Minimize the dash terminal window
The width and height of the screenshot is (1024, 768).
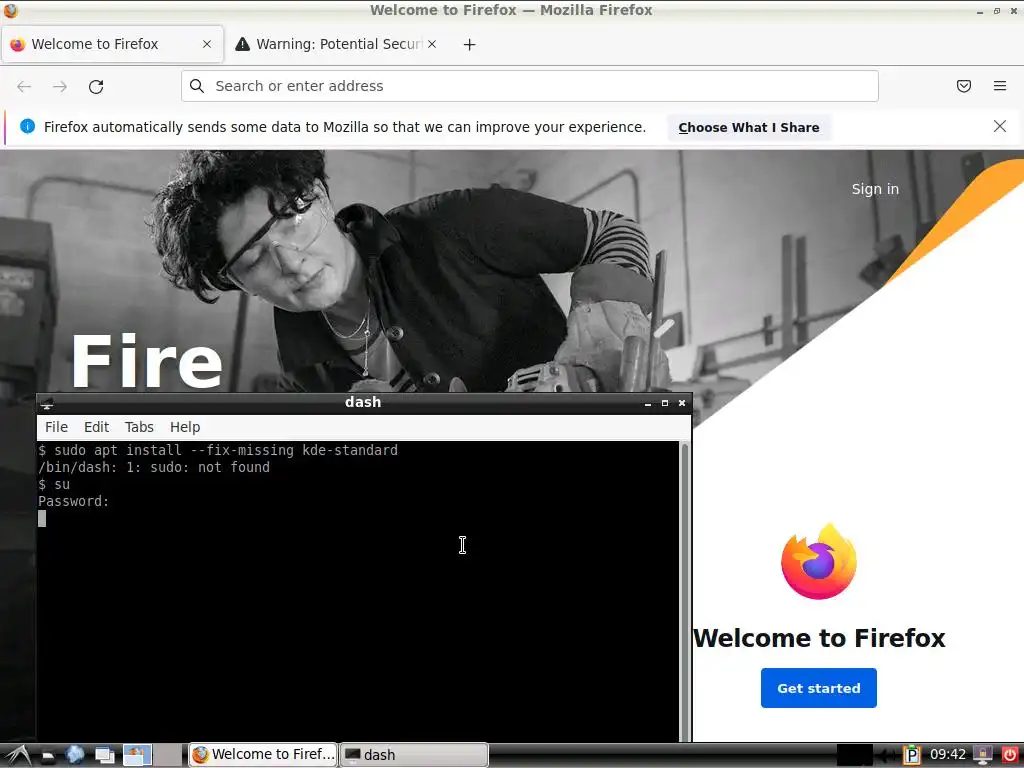point(648,404)
